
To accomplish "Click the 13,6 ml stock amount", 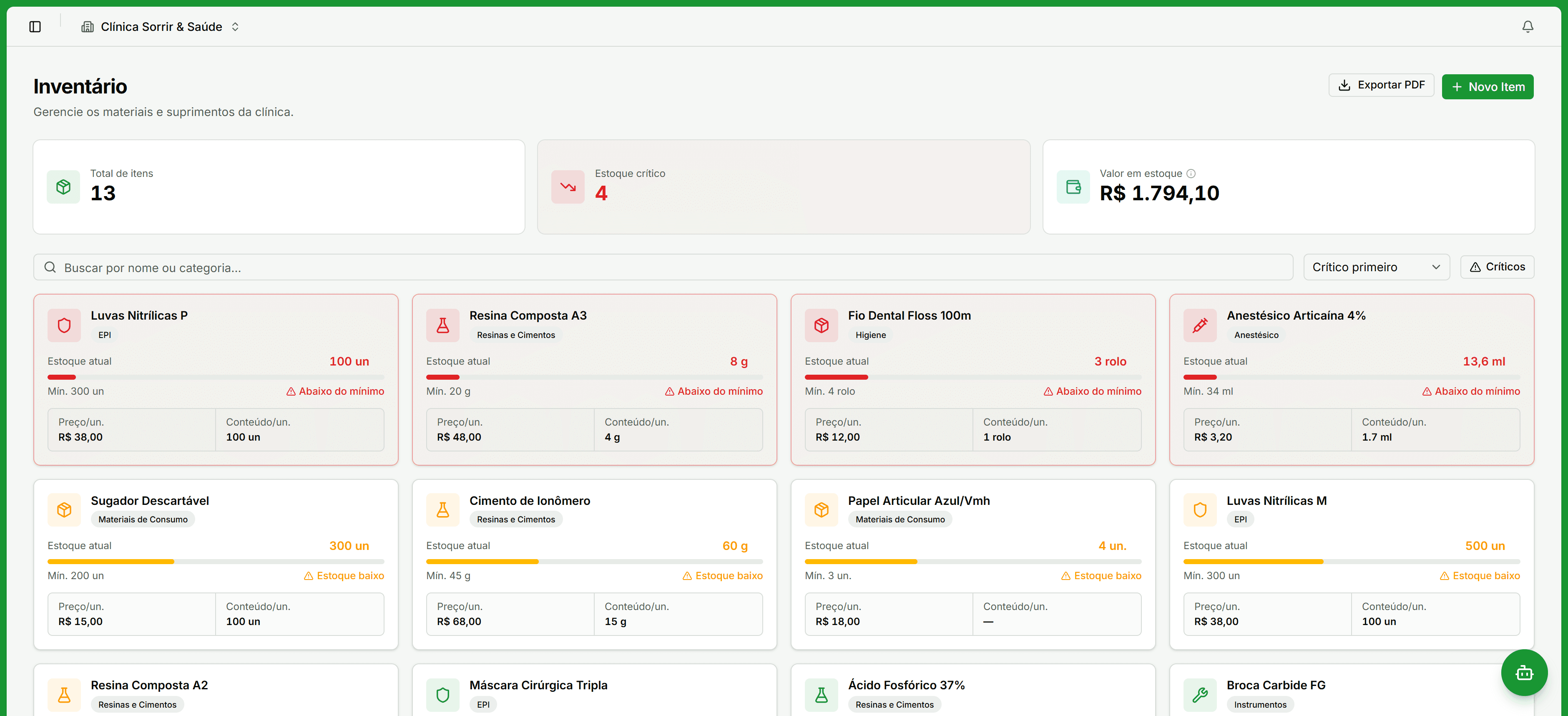I will [x=1483, y=362].
